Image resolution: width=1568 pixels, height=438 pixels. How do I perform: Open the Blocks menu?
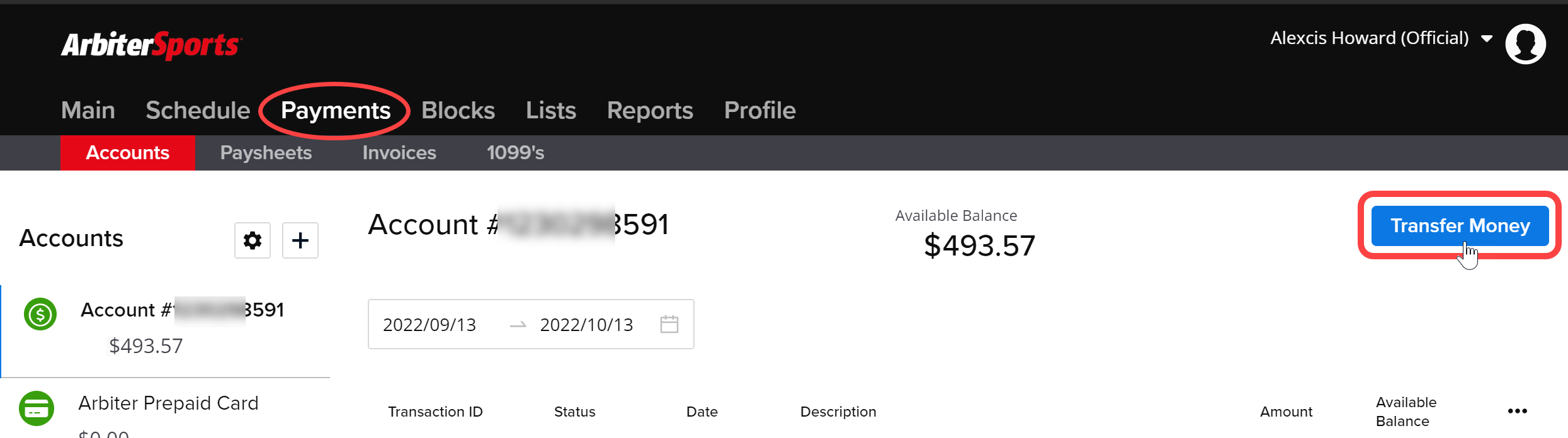click(458, 110)
